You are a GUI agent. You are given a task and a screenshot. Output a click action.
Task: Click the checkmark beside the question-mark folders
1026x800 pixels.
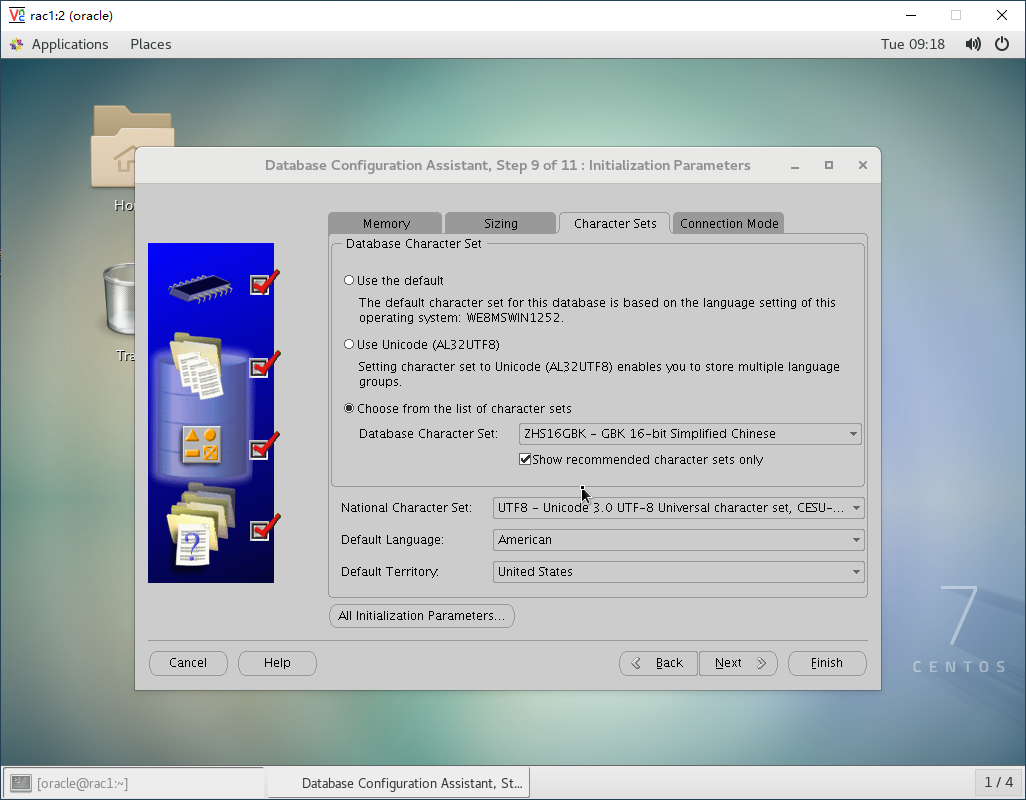[264, 528]
